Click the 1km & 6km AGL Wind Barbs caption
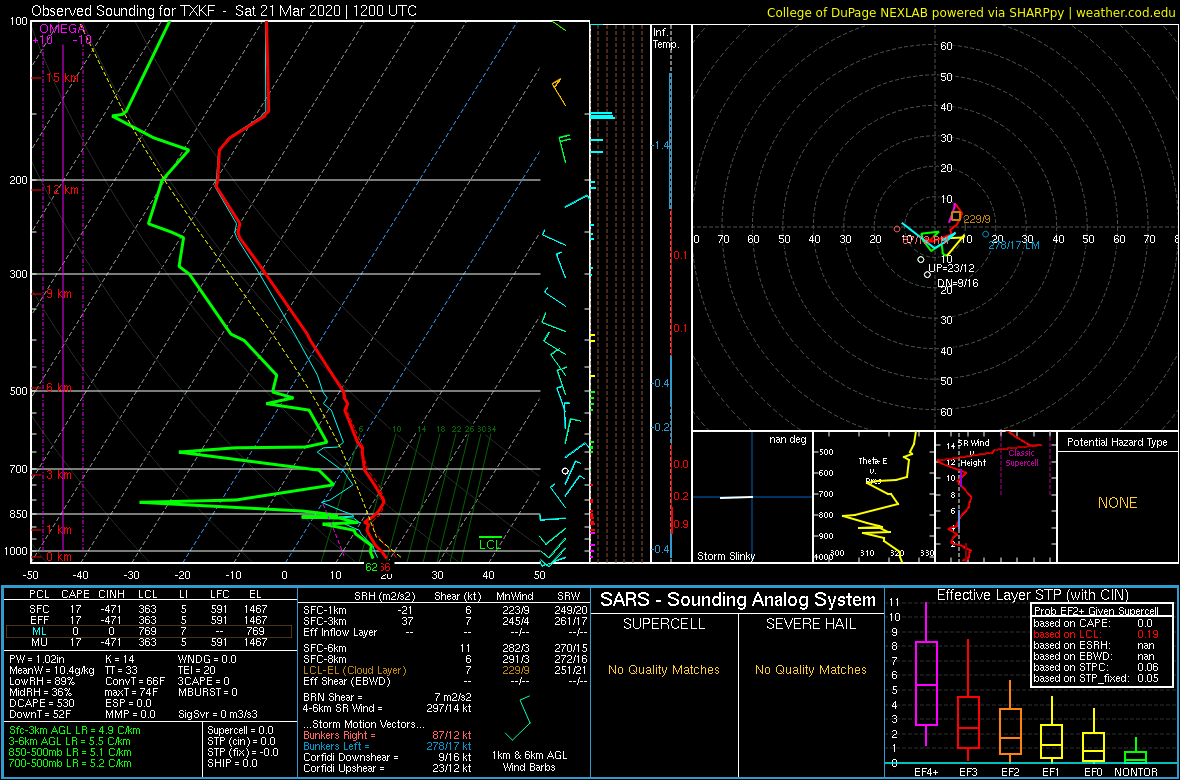Viewport: 1180px width, 780px height. [528, 762]
